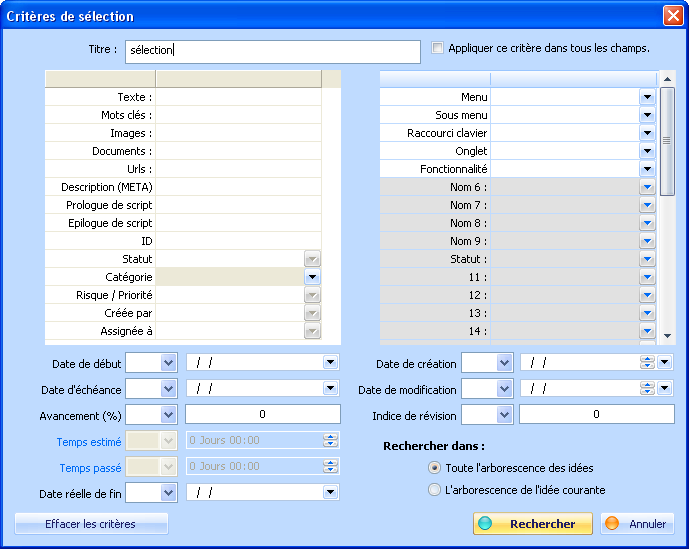This screenshot has width=689, height=549.
Task: Open the Risque / Priorité dropdown
Action: pos(312,295)
